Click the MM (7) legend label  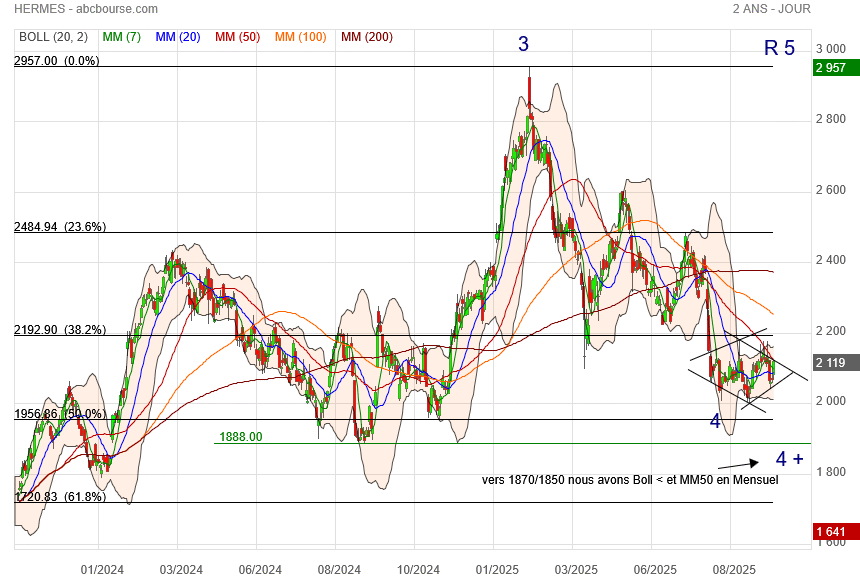122,37
